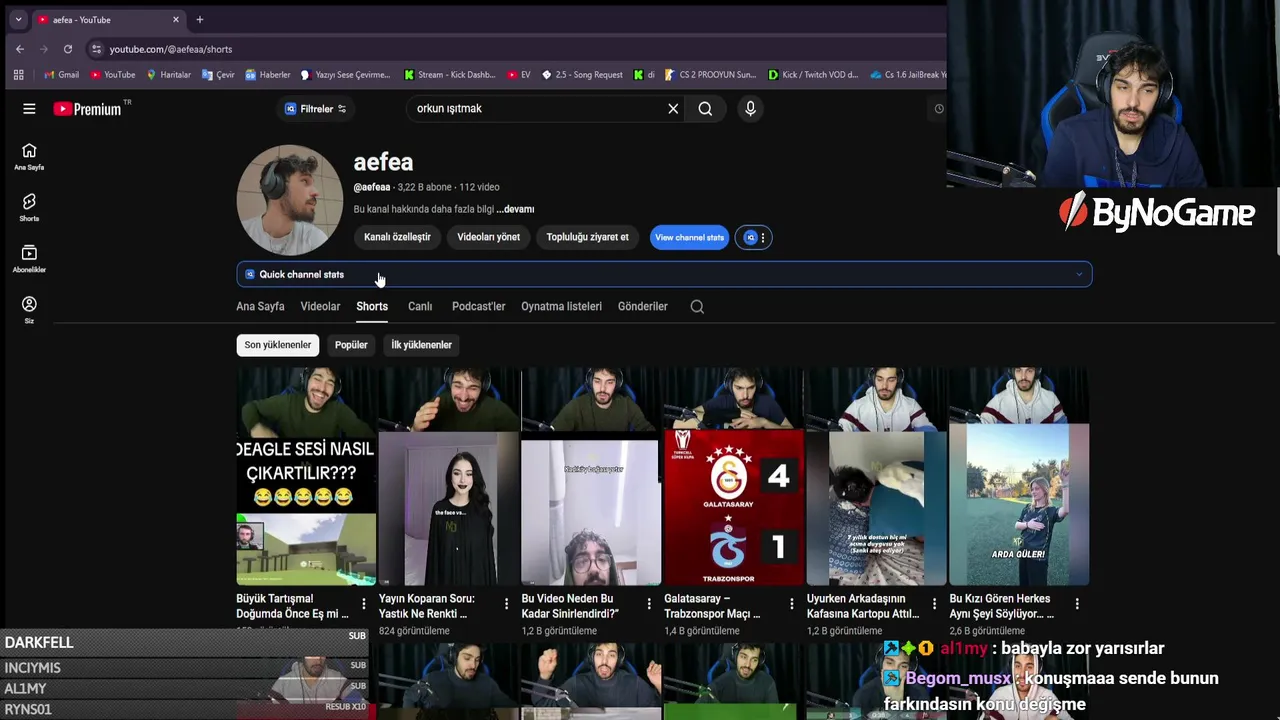Screen dimensions: 1280x720
Task: Click the title 'Yayın Koparan Soru: Yastık Ne Renkti'
Action: pyautogui.click(x=427, y=606)
